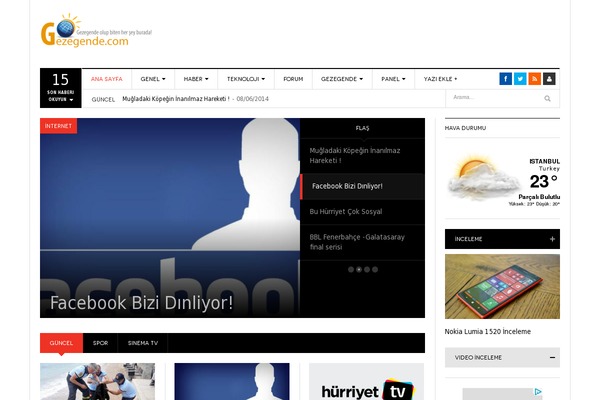This screenshot has width=600, height=400.
Task: Open ticker headline Muğladaki Köpeğin İnanılmaz Hareketi
Action: point(176,99)
